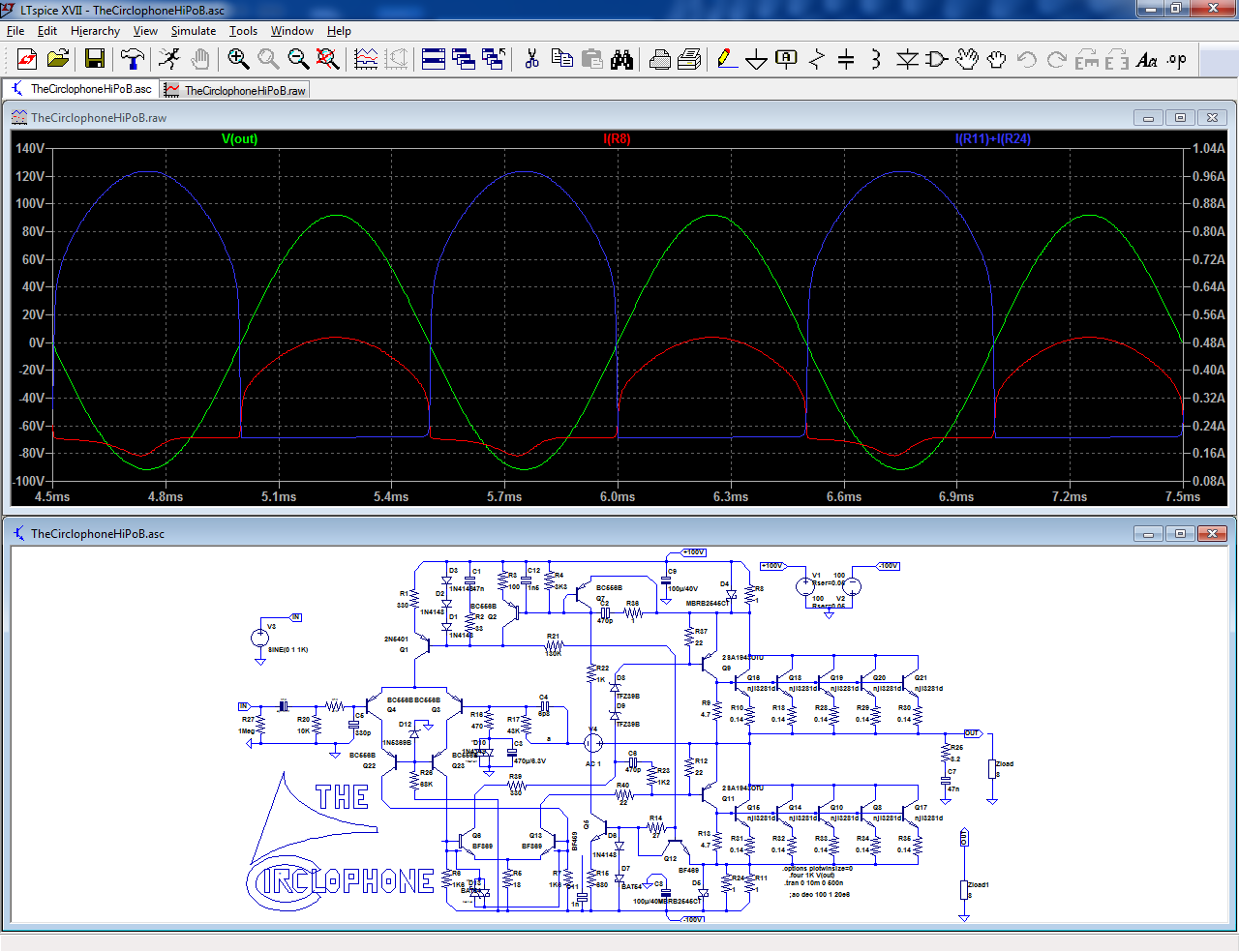Open the View menu

pyautogui.click(x=145, y=31)
